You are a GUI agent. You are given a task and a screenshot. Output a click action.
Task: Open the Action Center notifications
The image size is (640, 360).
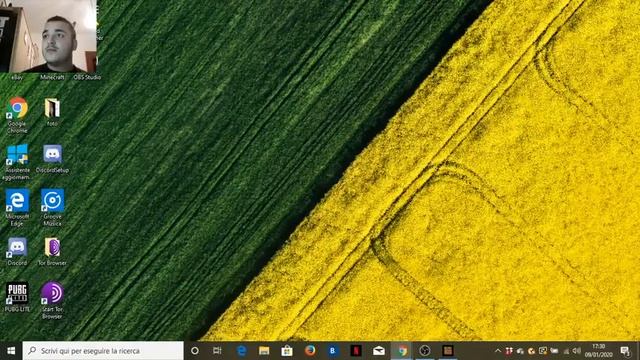625,351
